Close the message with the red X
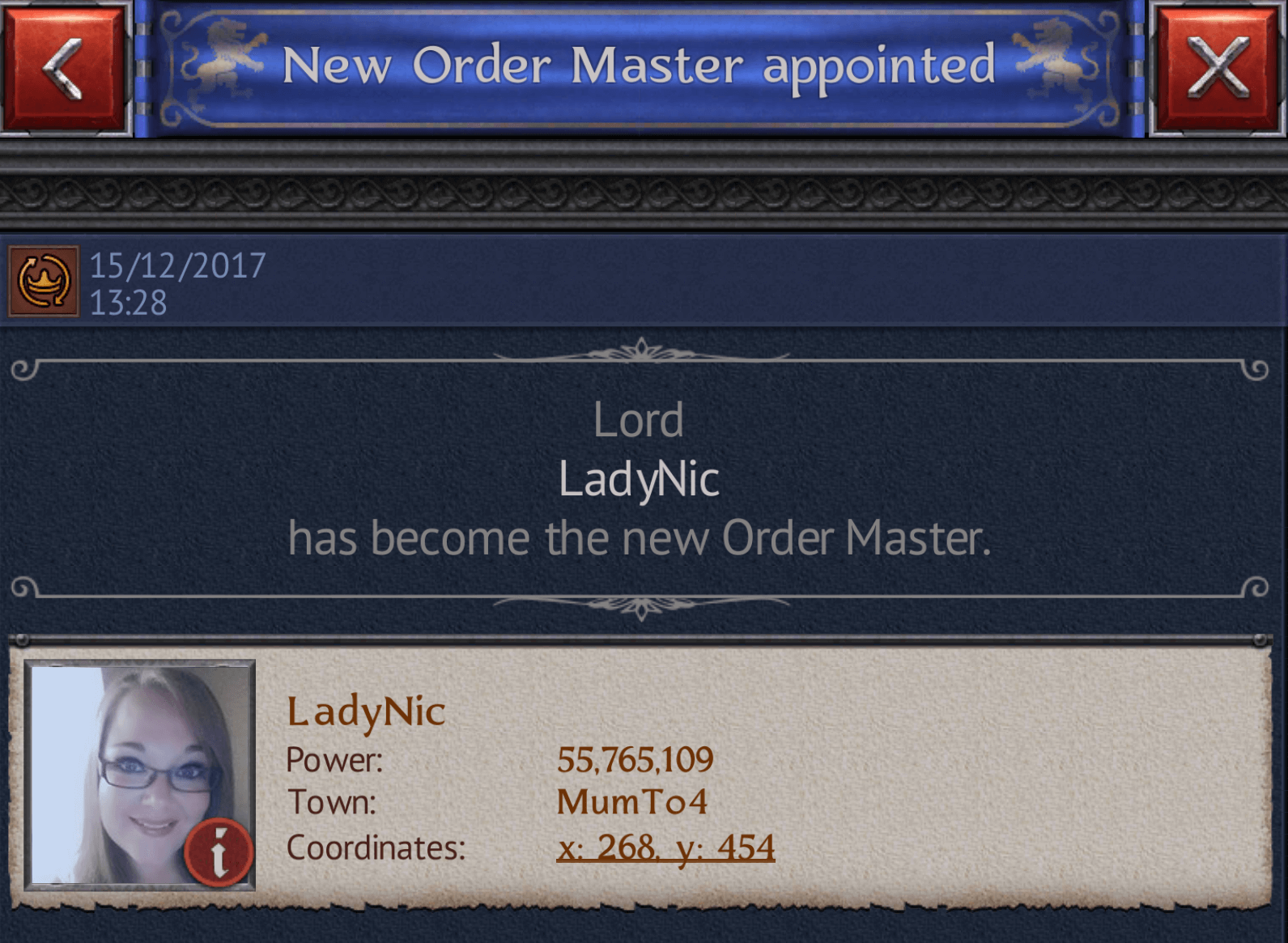The width and height of the screenshot is (1288, 943). tap(1218, 67)
